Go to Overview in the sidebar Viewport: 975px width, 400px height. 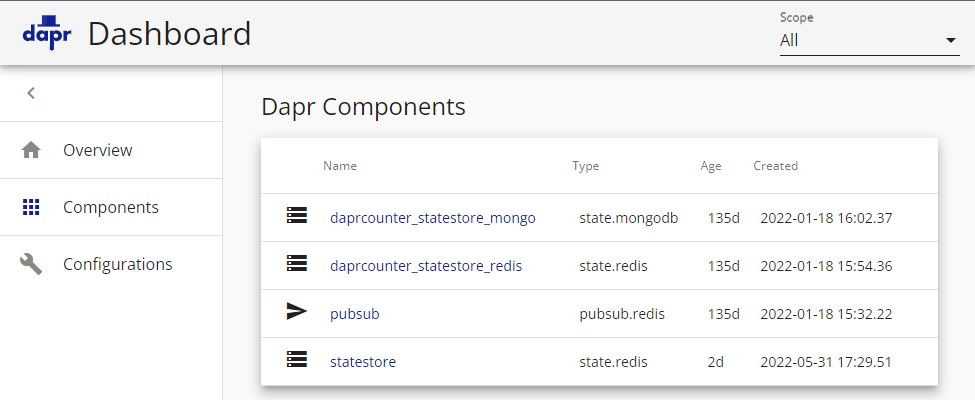[97, 150]
